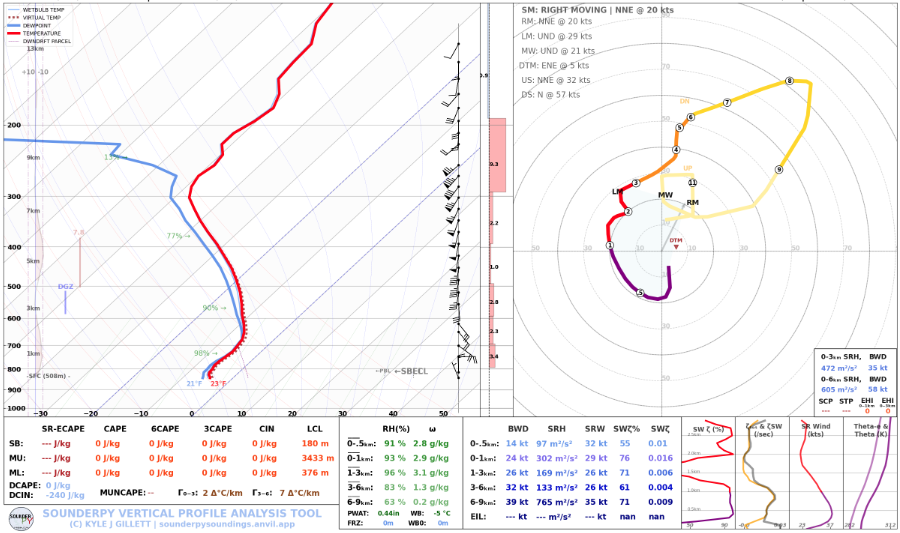Viewport: 900px width, 533px height.
Task: Click the 0-.5km SWζ% value 55
Action: pyautogui.click(x=624, y=443)
